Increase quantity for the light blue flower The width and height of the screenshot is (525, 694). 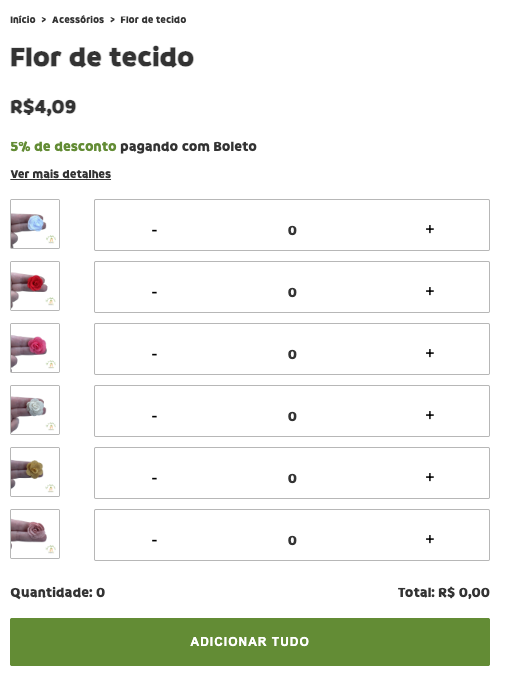click(x=429, y=229)
